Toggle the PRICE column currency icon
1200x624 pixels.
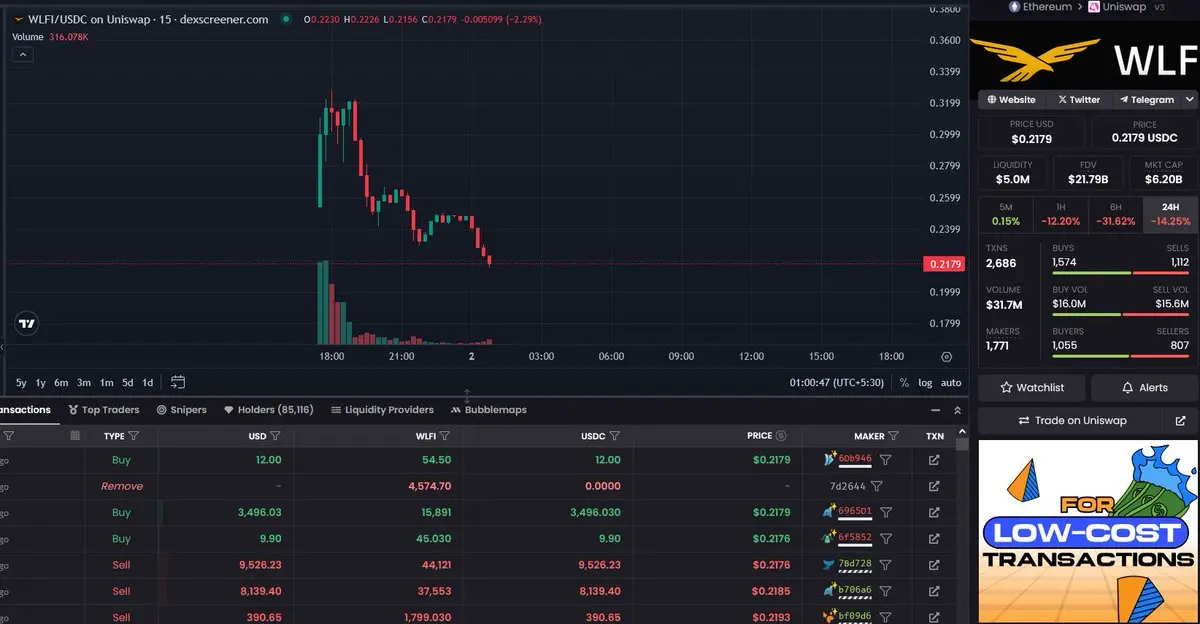click(781, 436)
